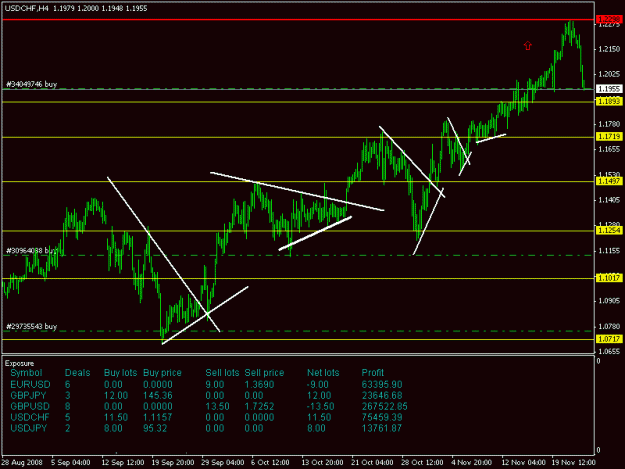Click EURUSD profit value 63395.90
Screen dimensions: 625x469
pos(382,385)
